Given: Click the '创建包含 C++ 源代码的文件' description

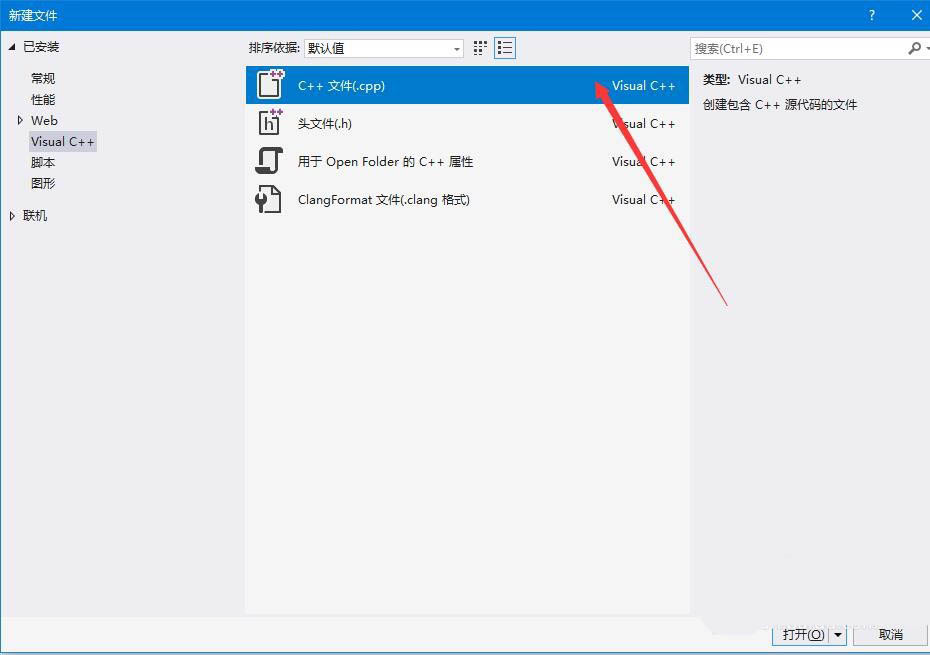Looking at the screenshot, I should click(x=780, y=105).
